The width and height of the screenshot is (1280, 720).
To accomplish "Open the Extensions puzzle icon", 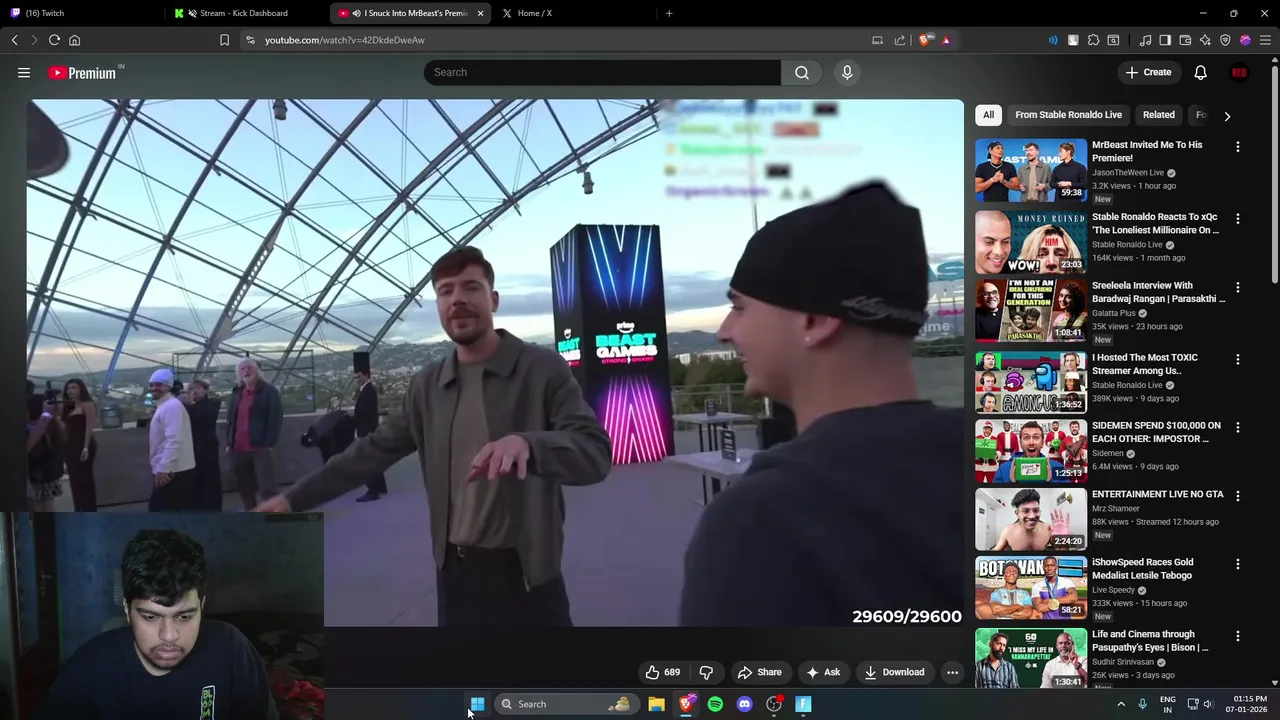I will click(1093, 40).
